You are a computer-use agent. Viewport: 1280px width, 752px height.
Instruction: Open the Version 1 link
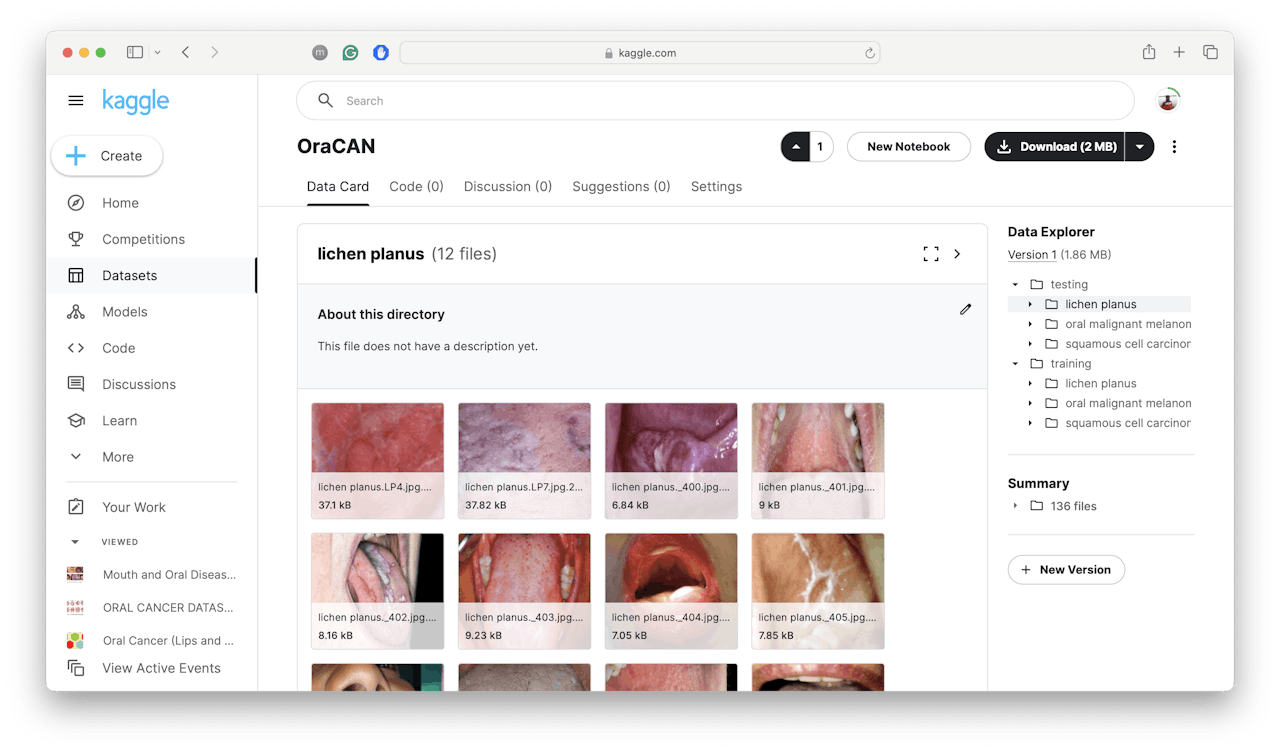tap(1030, 255)
